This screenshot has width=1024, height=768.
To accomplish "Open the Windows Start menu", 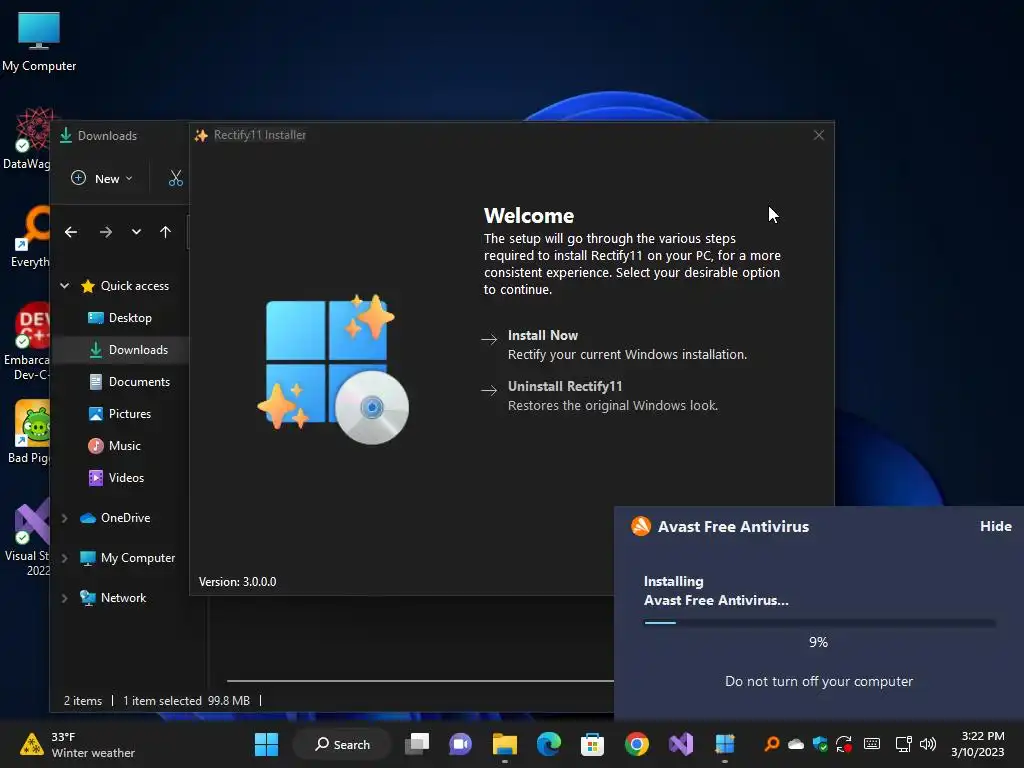I will point(266,744).
